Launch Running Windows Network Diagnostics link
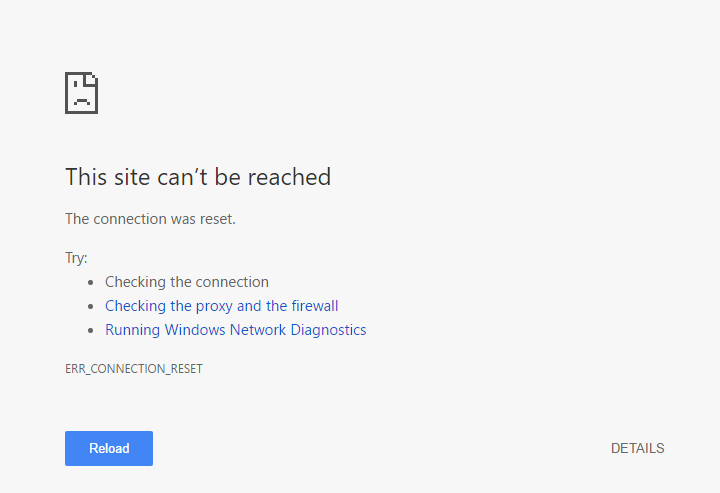The width and height of the screenshot is (720, 493). [236, 330]
